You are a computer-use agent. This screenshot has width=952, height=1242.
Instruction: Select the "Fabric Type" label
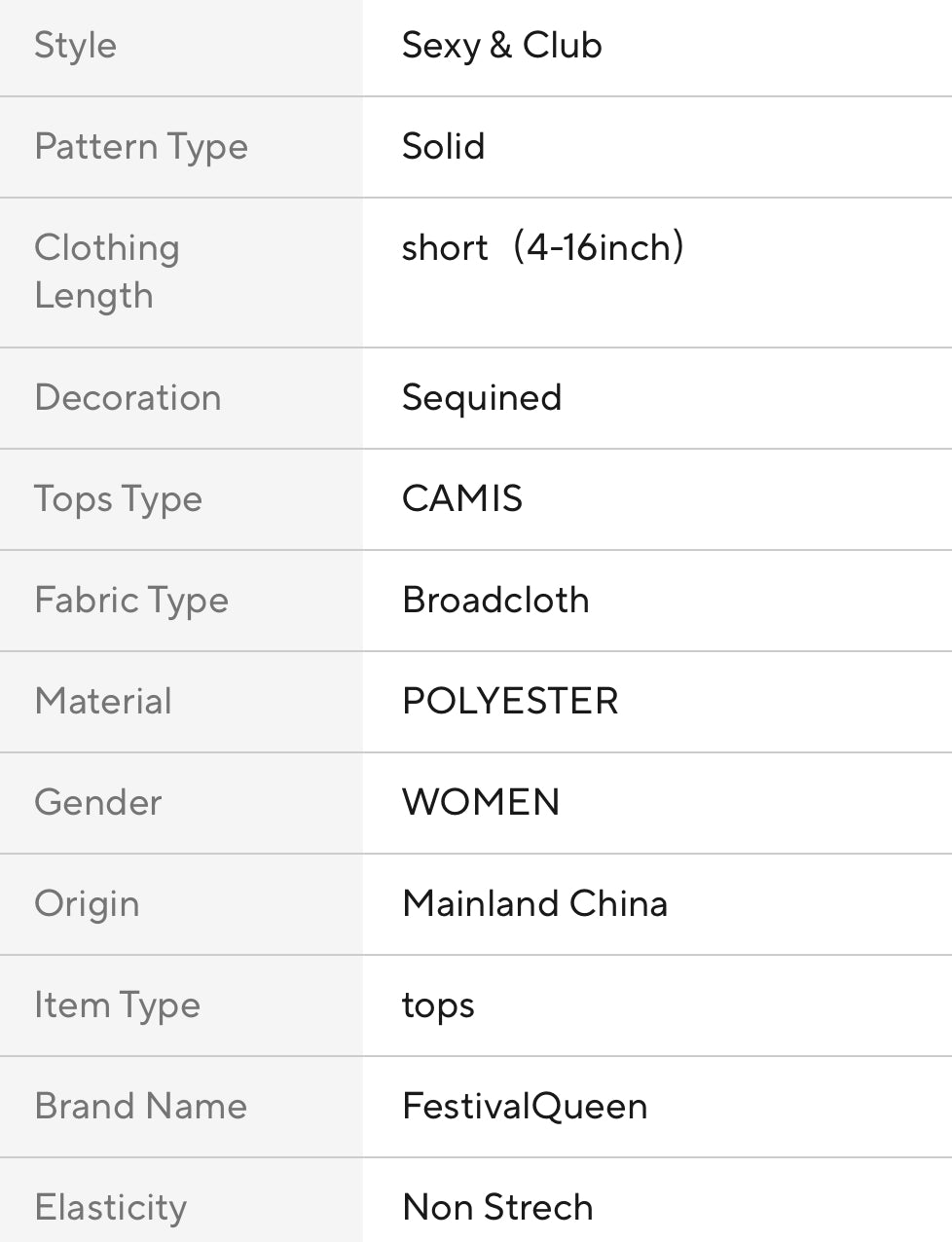(131, 601)
